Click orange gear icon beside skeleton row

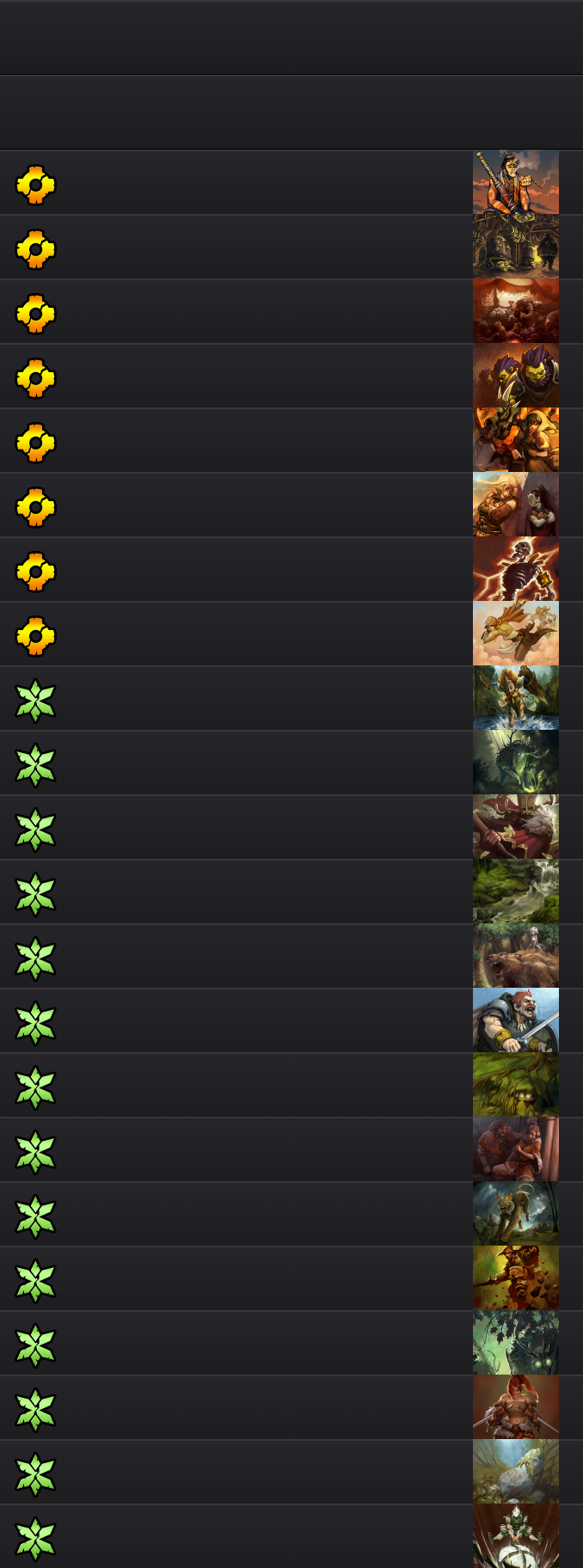coord(35,572)
